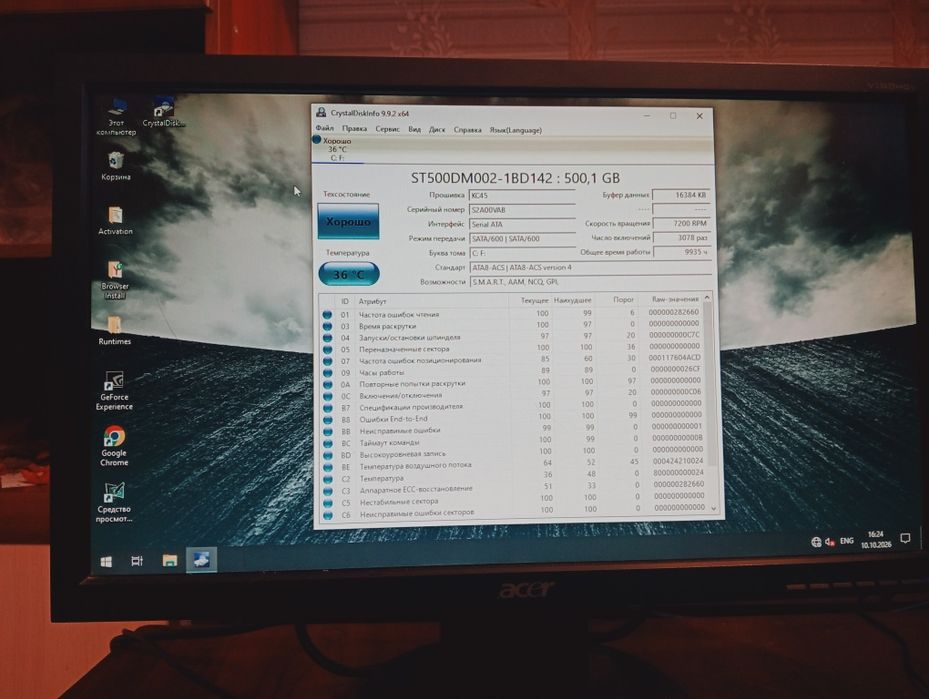Click the status circle of attribute 05

click(x=328, y=350)
